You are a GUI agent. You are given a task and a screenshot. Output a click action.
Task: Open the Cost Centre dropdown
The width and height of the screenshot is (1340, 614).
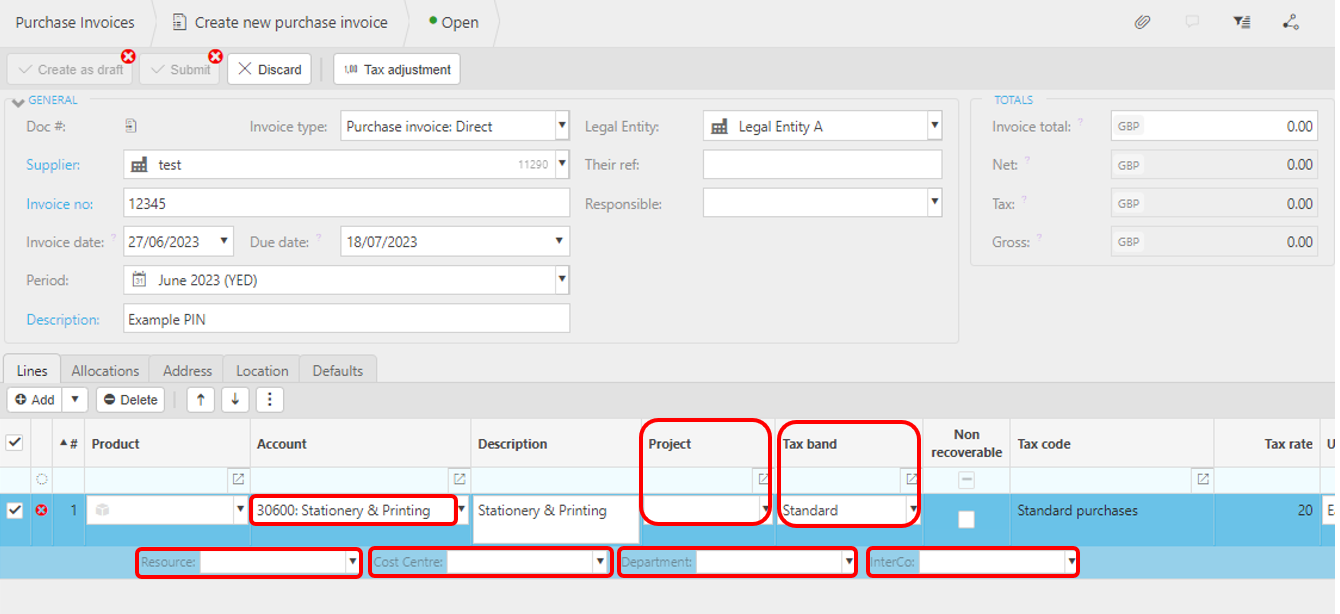point(601,563)
